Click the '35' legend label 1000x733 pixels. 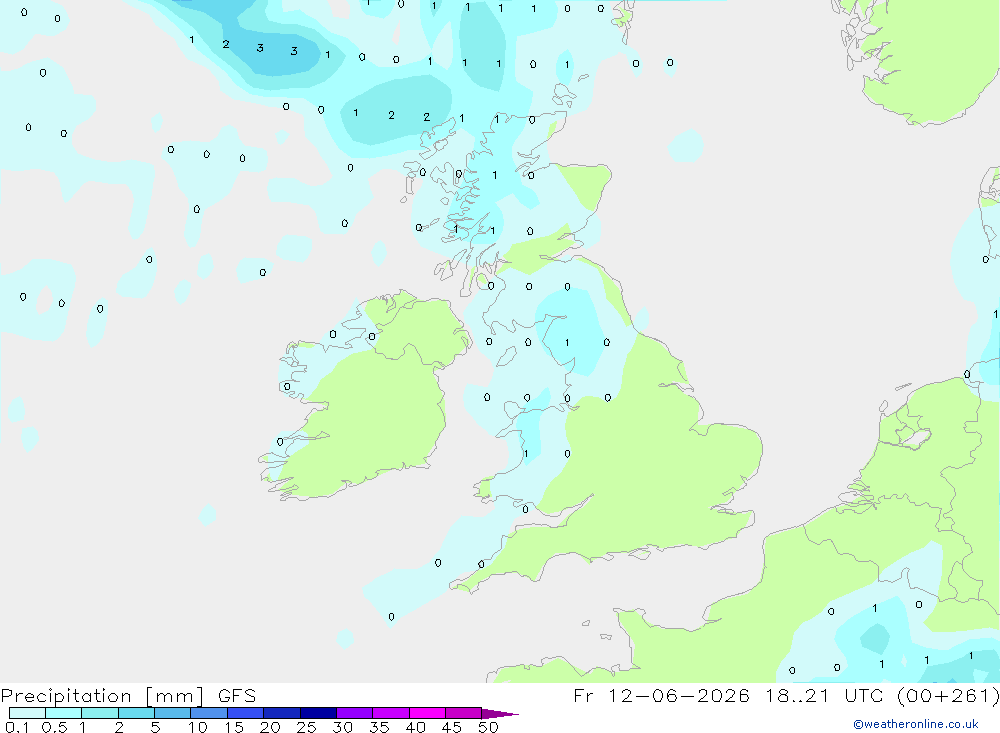(x=379, y=727)
